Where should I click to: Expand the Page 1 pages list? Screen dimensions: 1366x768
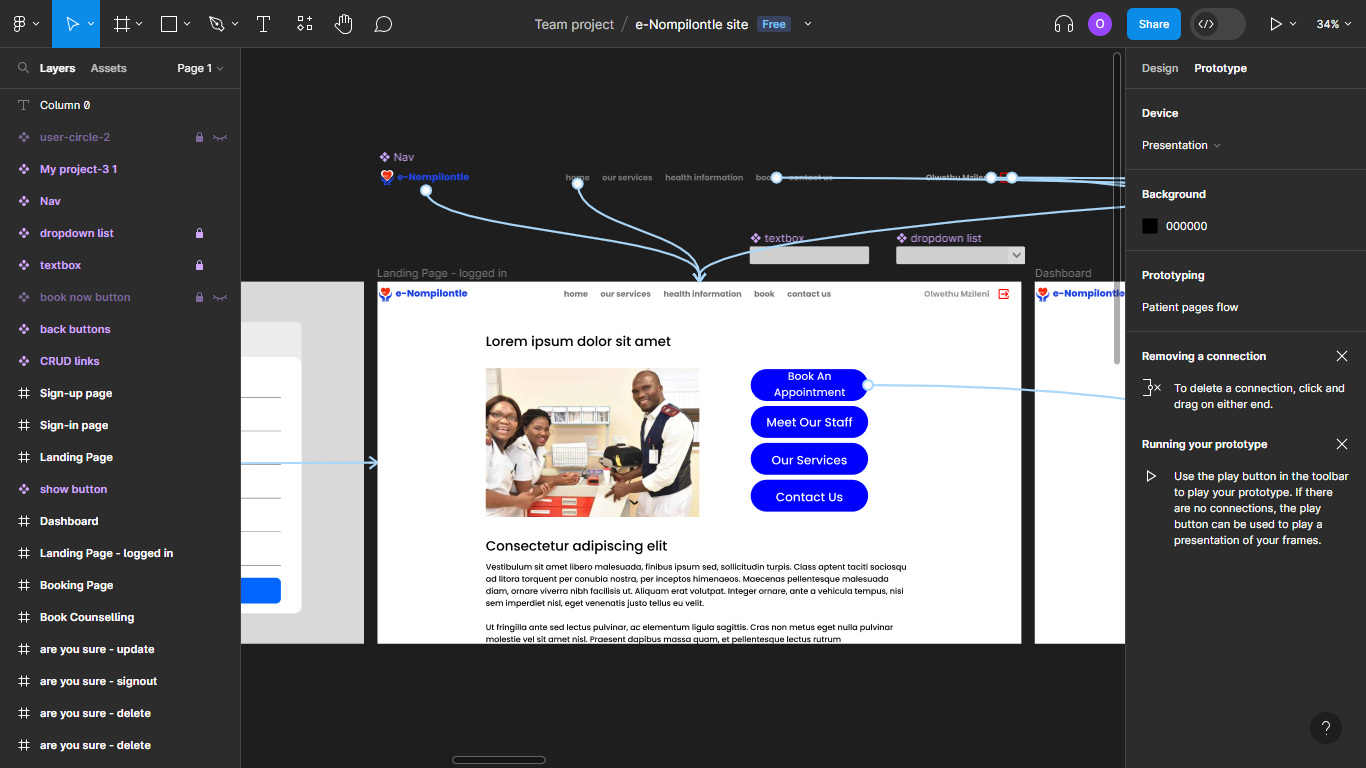200,68
